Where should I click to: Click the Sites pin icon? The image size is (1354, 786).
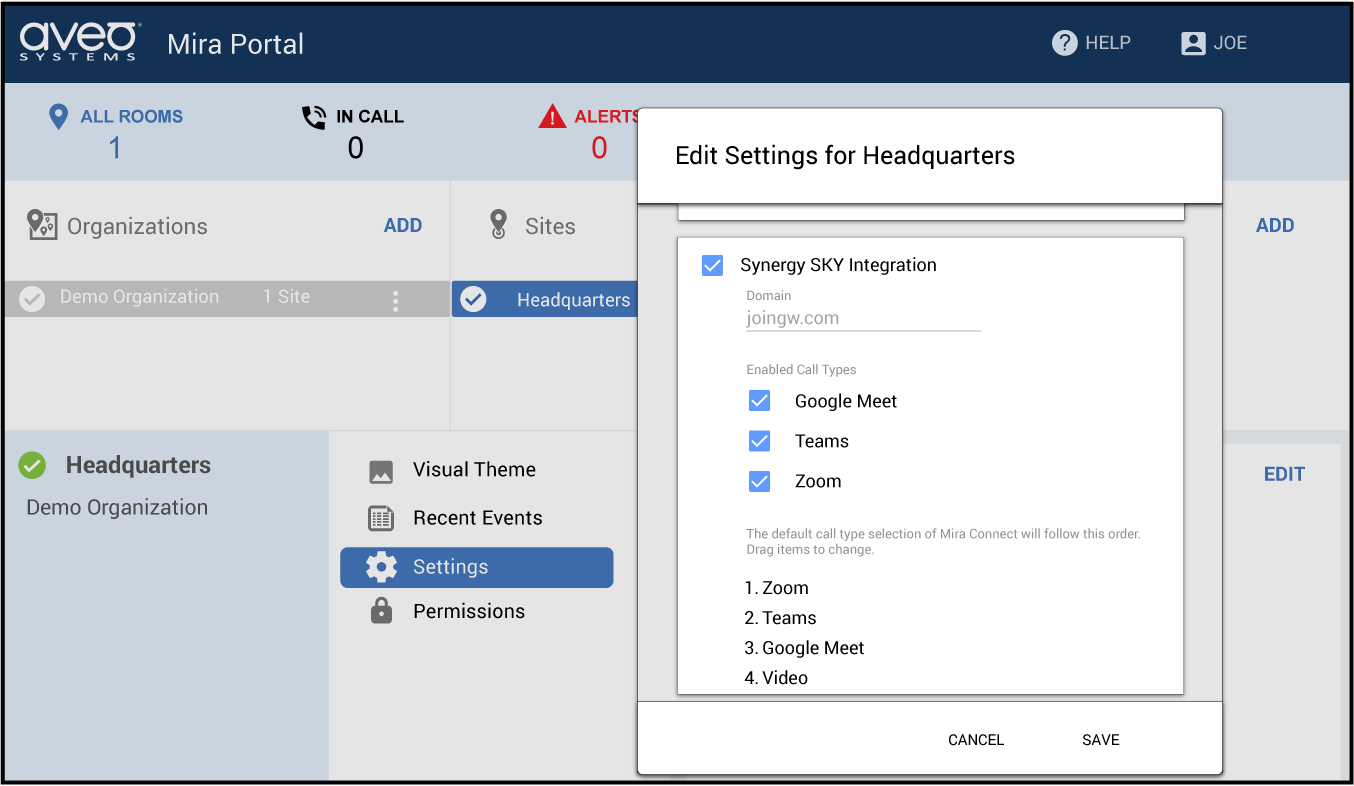point(498,225)
